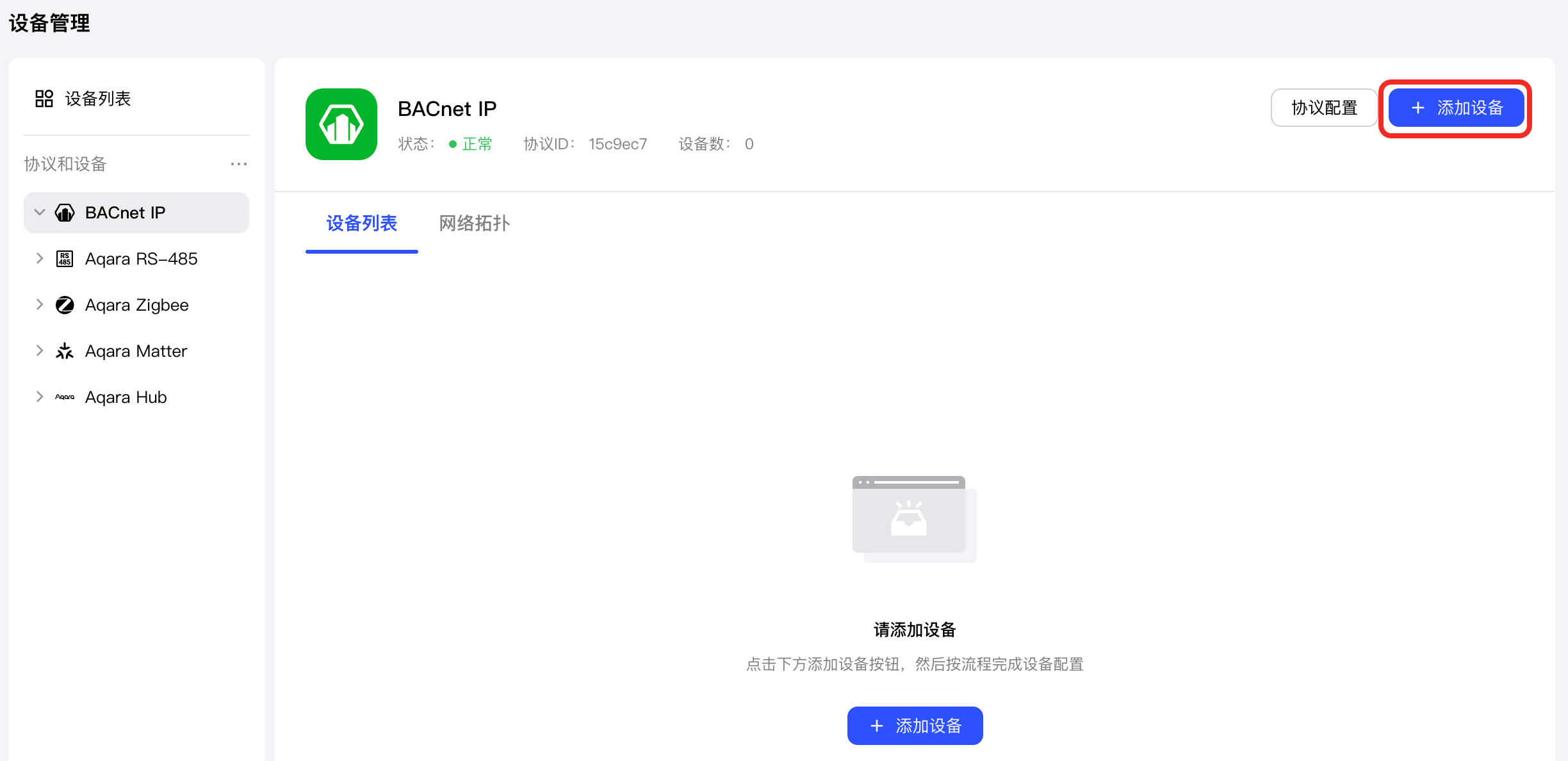Image resolution: width=1568 pixels, height=761 pixels.
Task: Click the 设备数 count value 0
Action: coord(749,144)
